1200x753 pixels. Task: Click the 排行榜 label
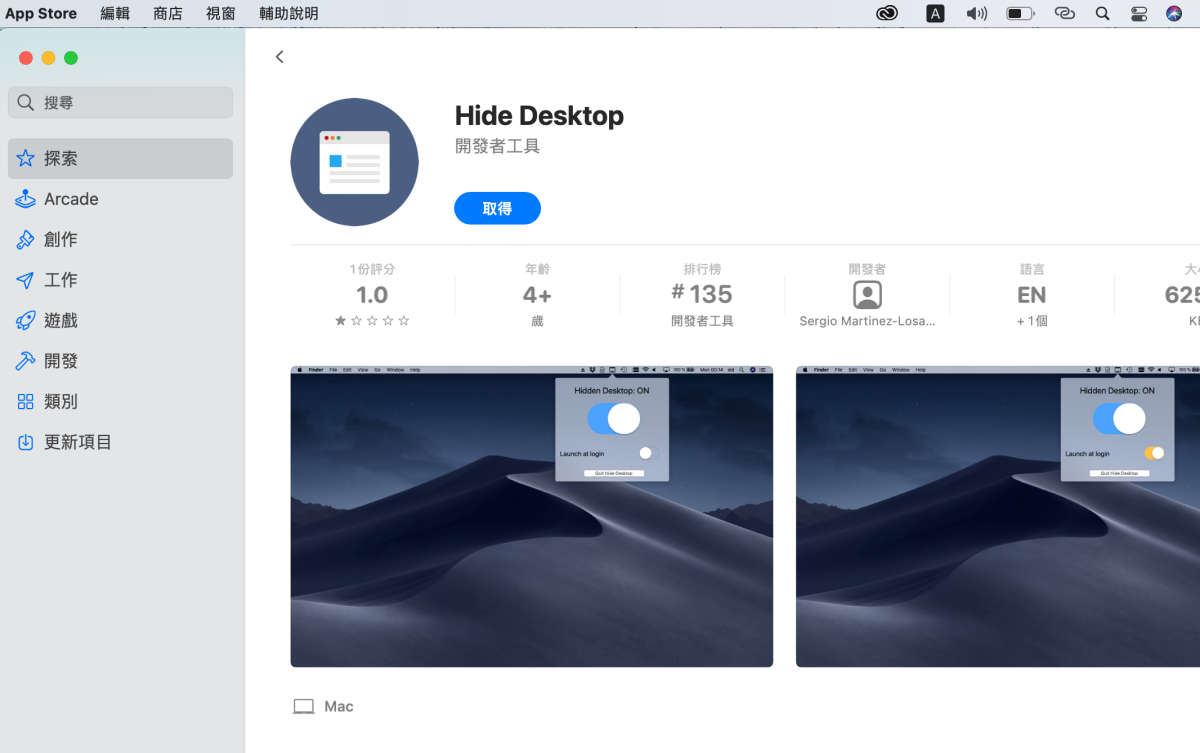(702, 269)
